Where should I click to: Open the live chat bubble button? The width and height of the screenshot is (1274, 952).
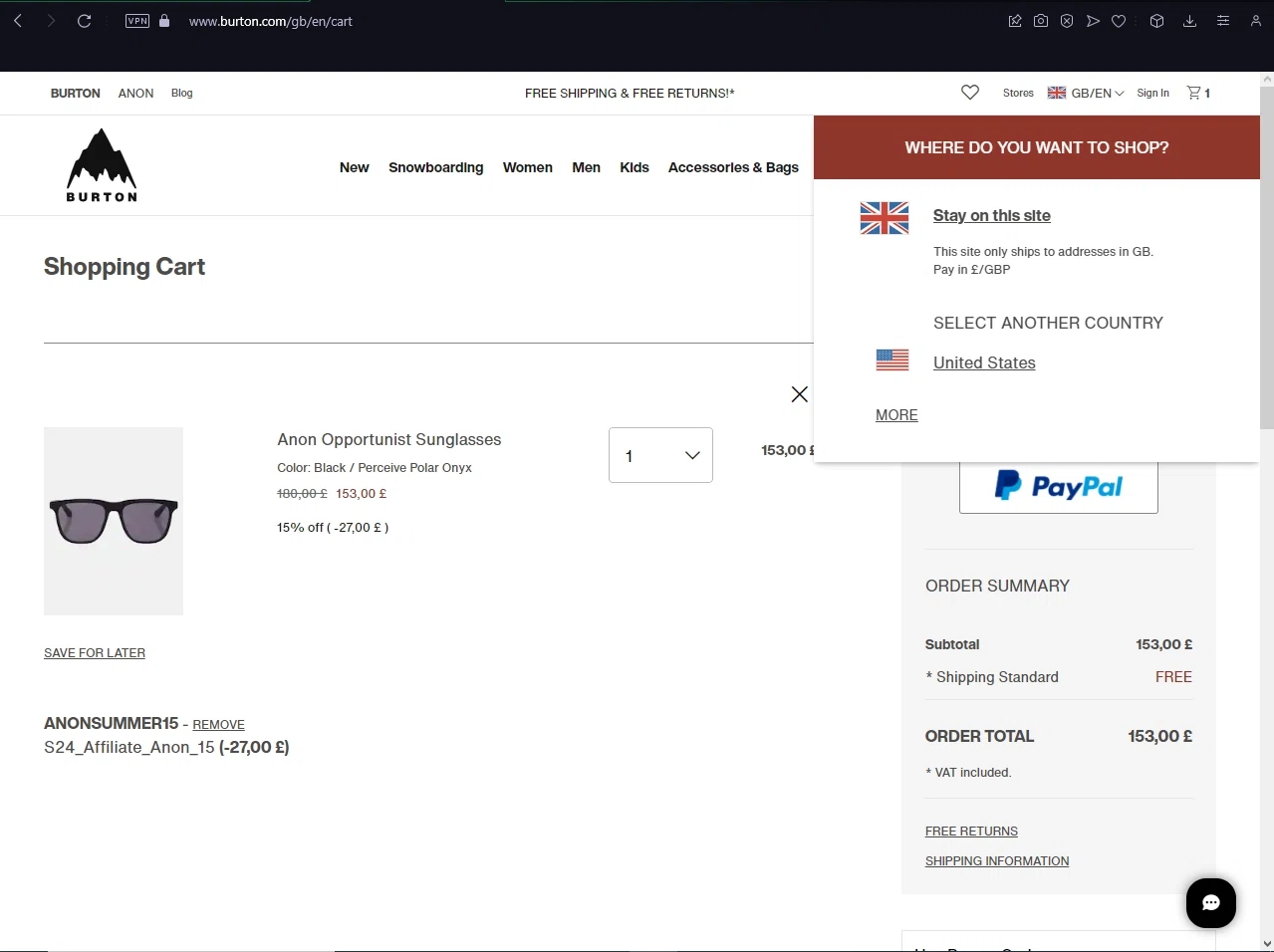(1211, 903)
